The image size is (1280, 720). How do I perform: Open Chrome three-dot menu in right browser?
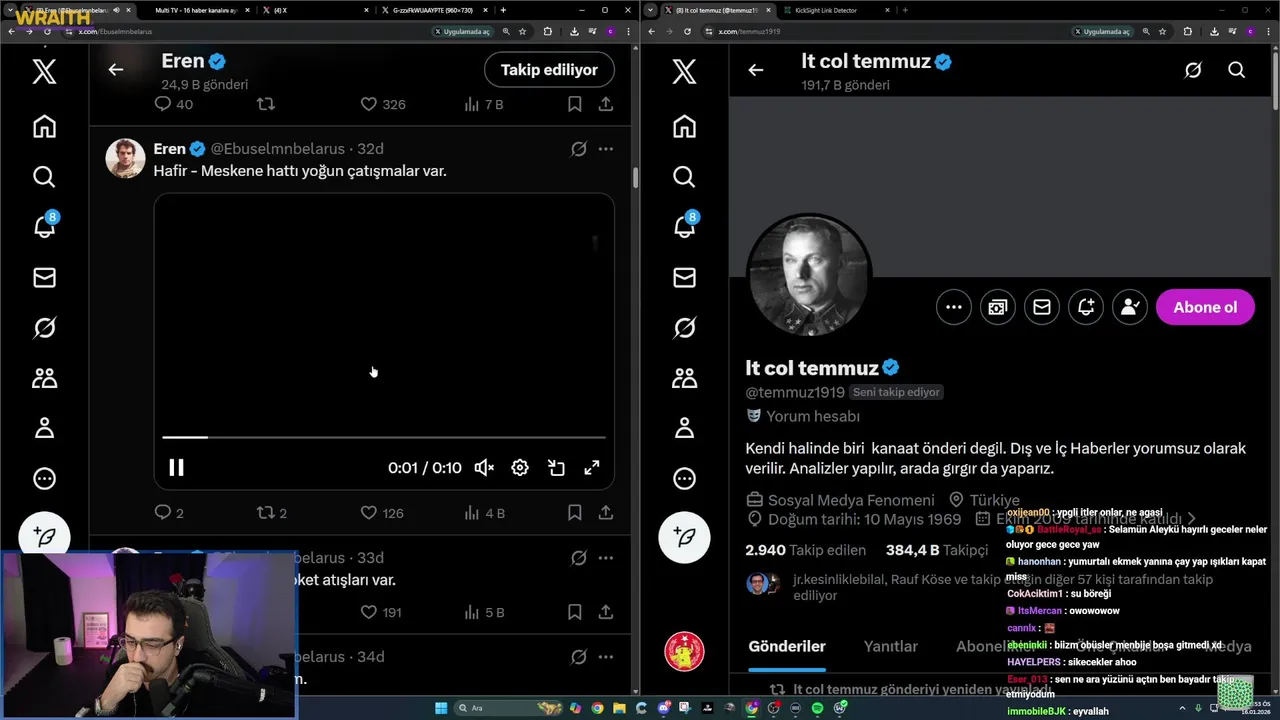(1270, 31)
